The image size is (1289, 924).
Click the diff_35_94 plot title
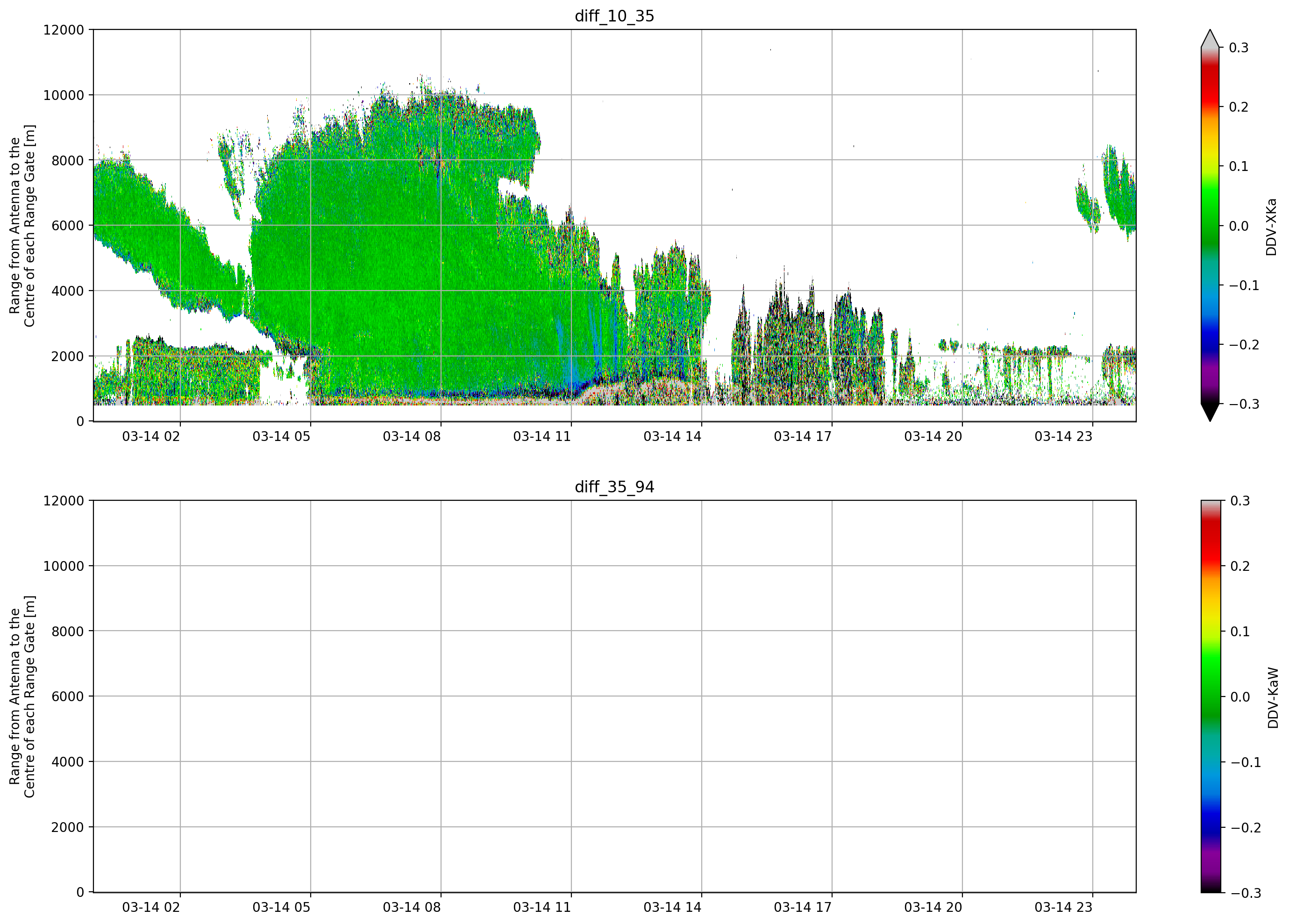click(614, 487)
